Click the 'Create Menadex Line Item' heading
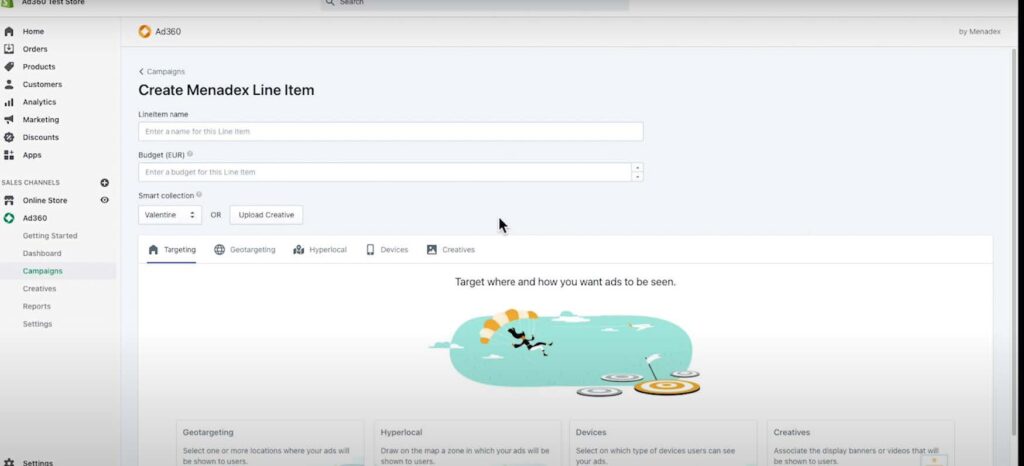 [x=226, y=90]
